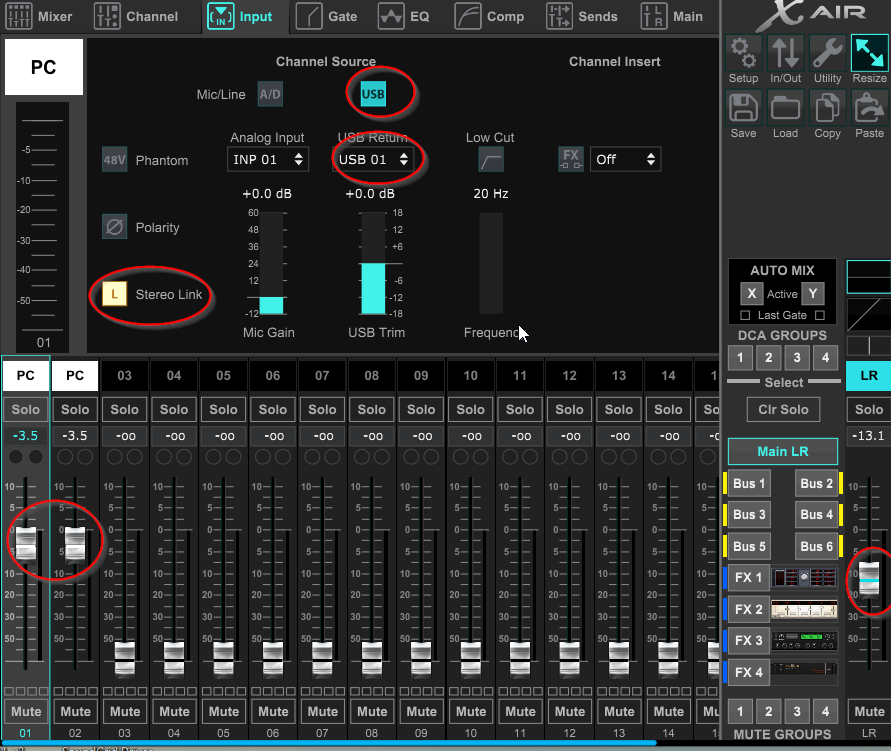Check the right Last Gate checkbox

tap(819, 315)
